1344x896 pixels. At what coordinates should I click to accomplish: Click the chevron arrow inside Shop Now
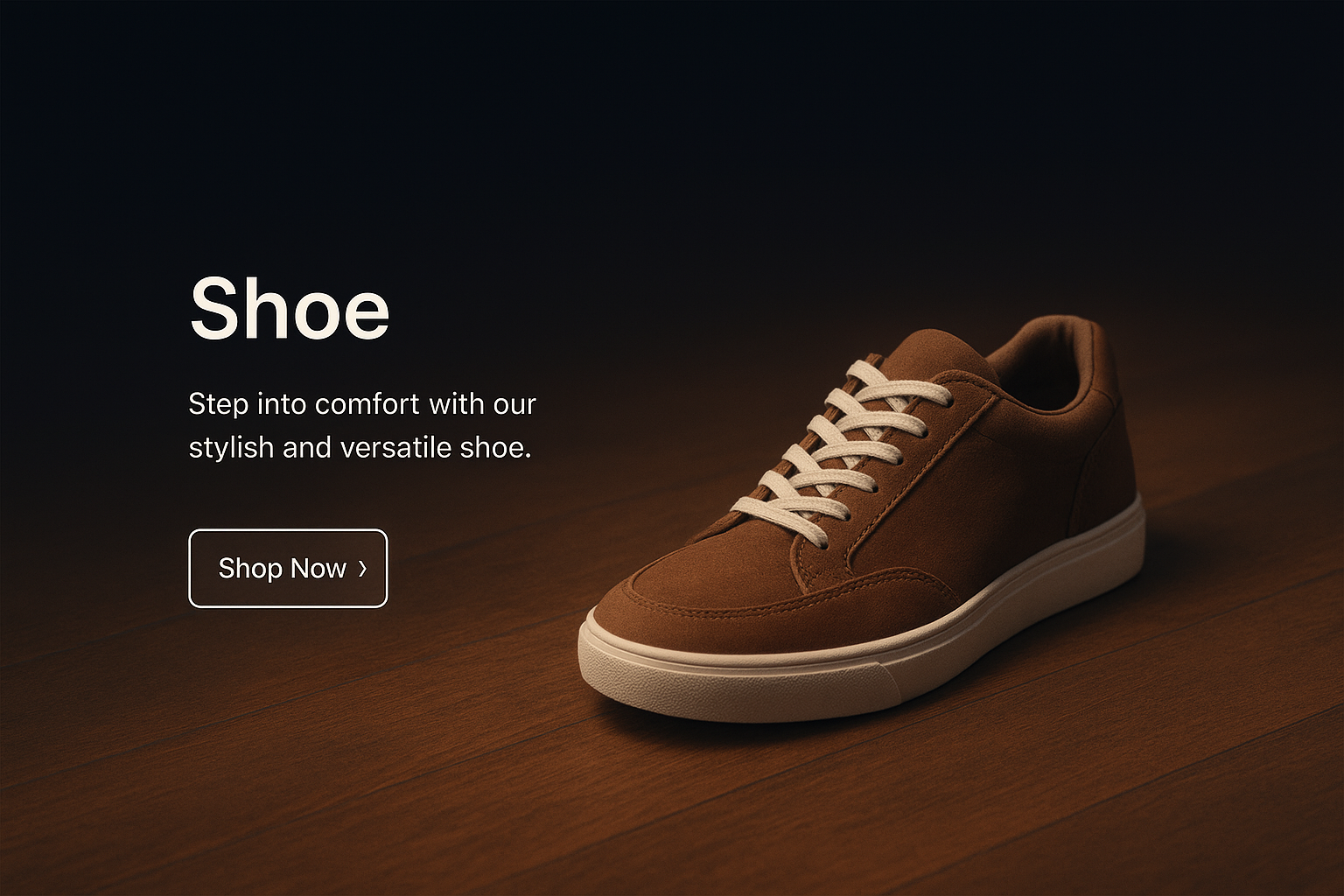point(362,568)
